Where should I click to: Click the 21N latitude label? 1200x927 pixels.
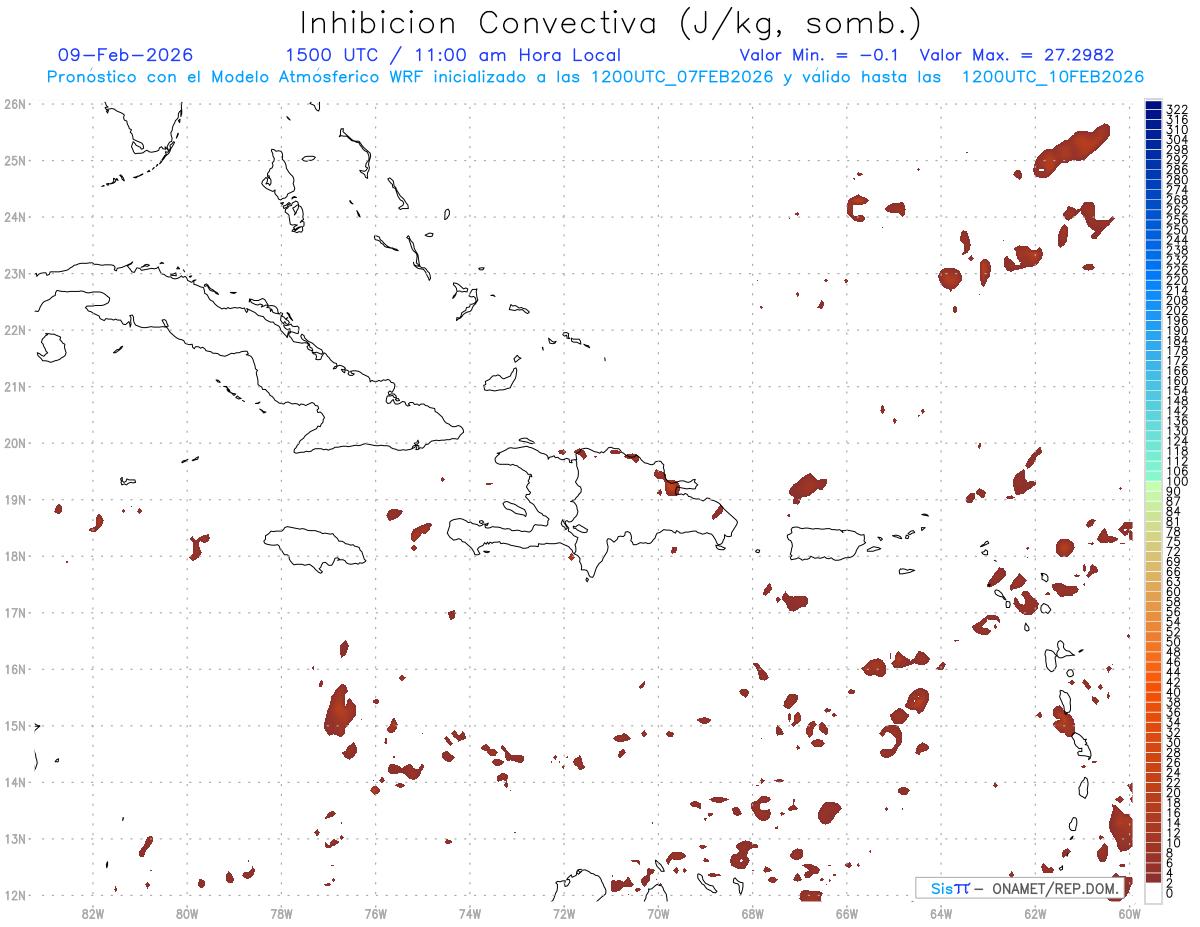(x=14, y=386)
